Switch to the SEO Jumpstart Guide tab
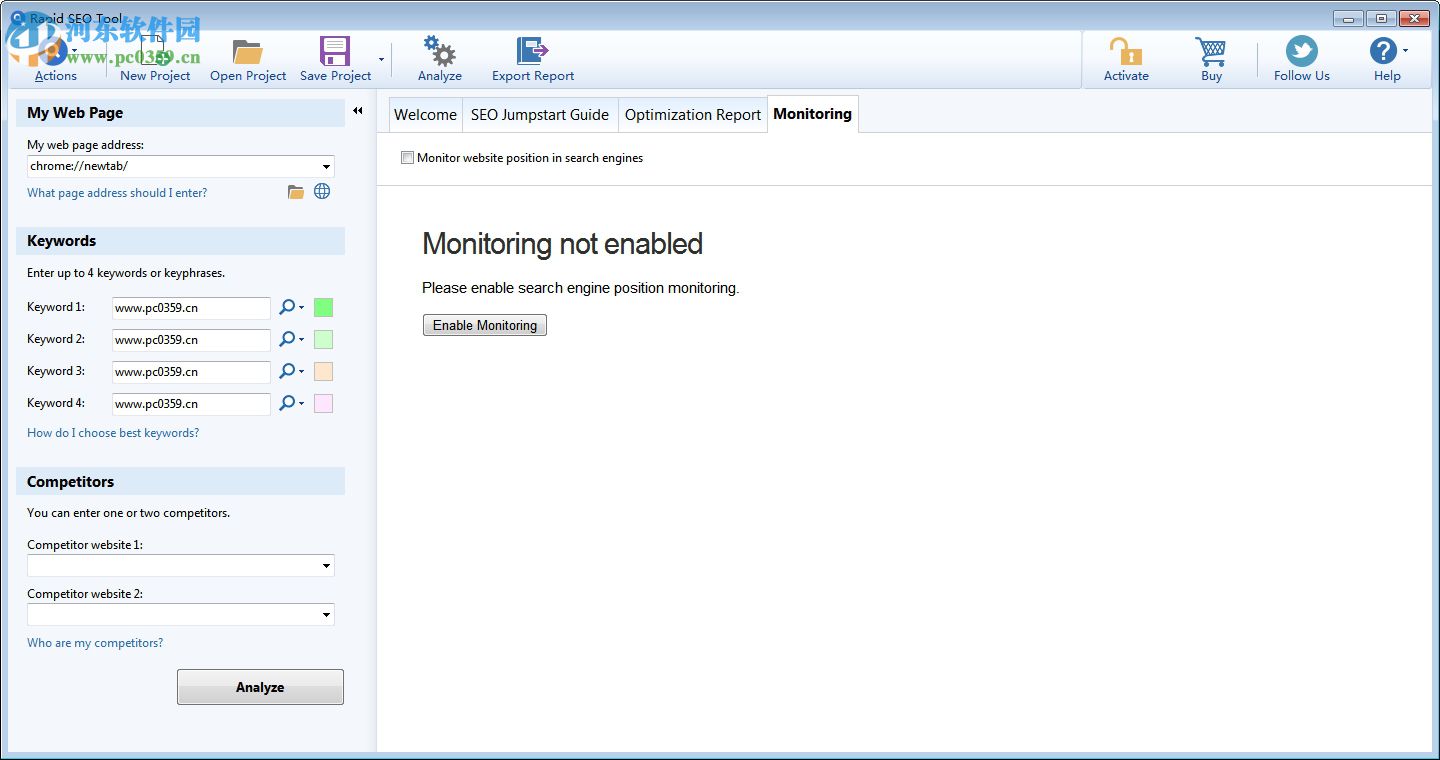This screenshot has height=760, width=1440. (x=540, y=115)
